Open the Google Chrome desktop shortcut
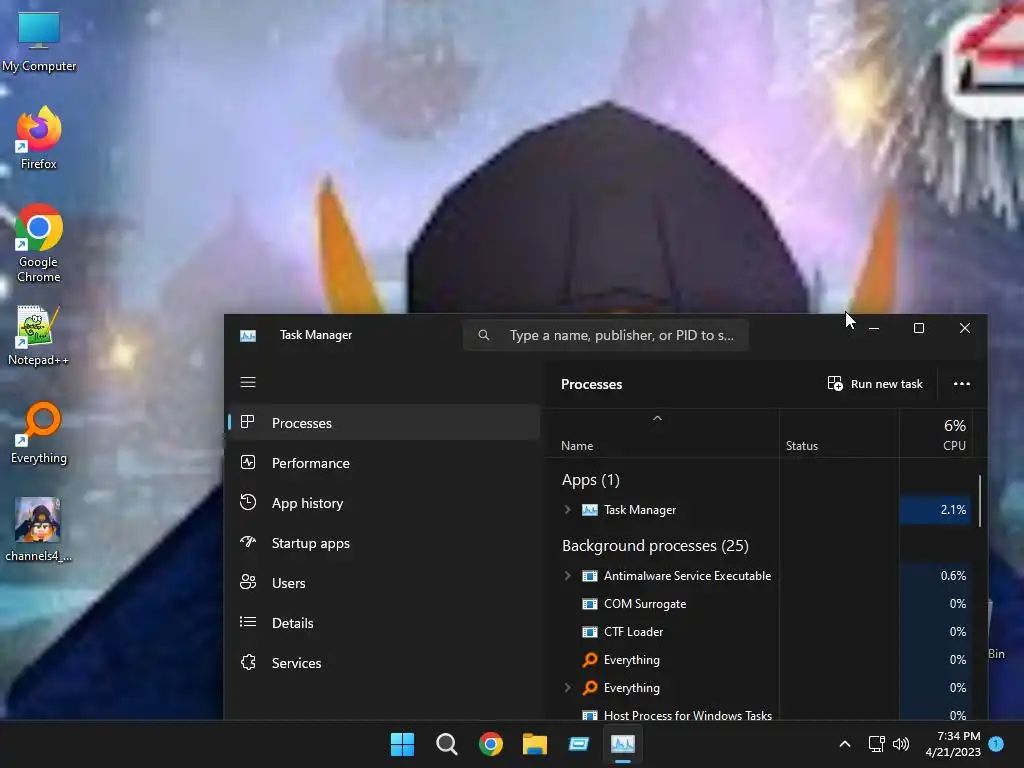 tap(39, 243)
